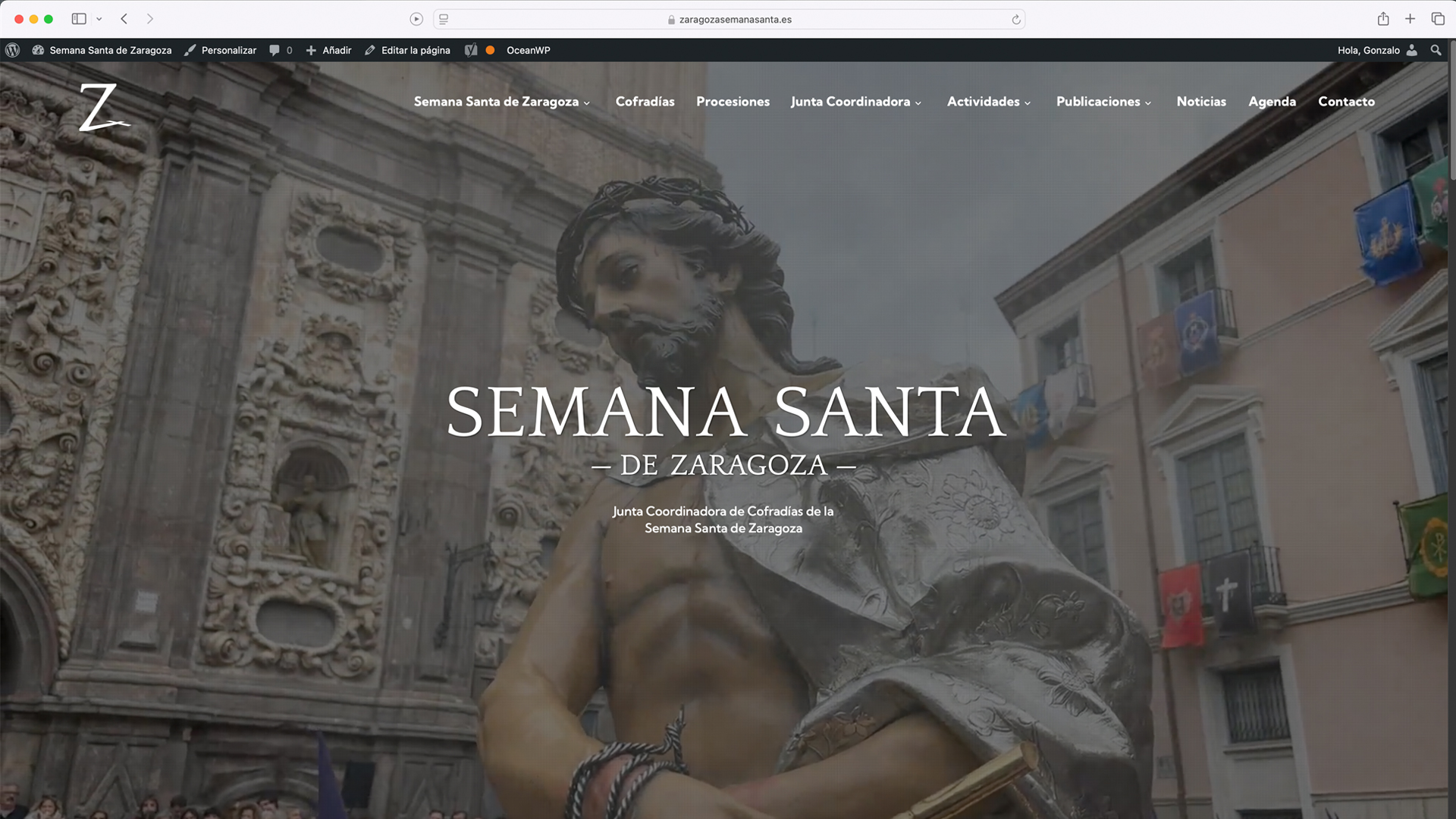The height and width of the screenshot is (819, 1456).
Task: Open the admin bar search magnifier
Action: (x=1436, y=50)
